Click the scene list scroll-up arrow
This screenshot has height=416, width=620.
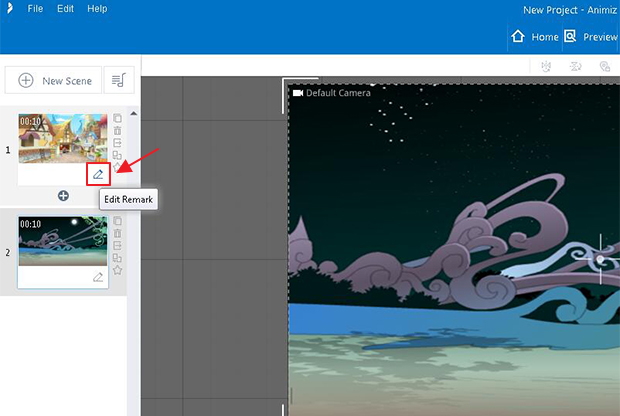134,113
